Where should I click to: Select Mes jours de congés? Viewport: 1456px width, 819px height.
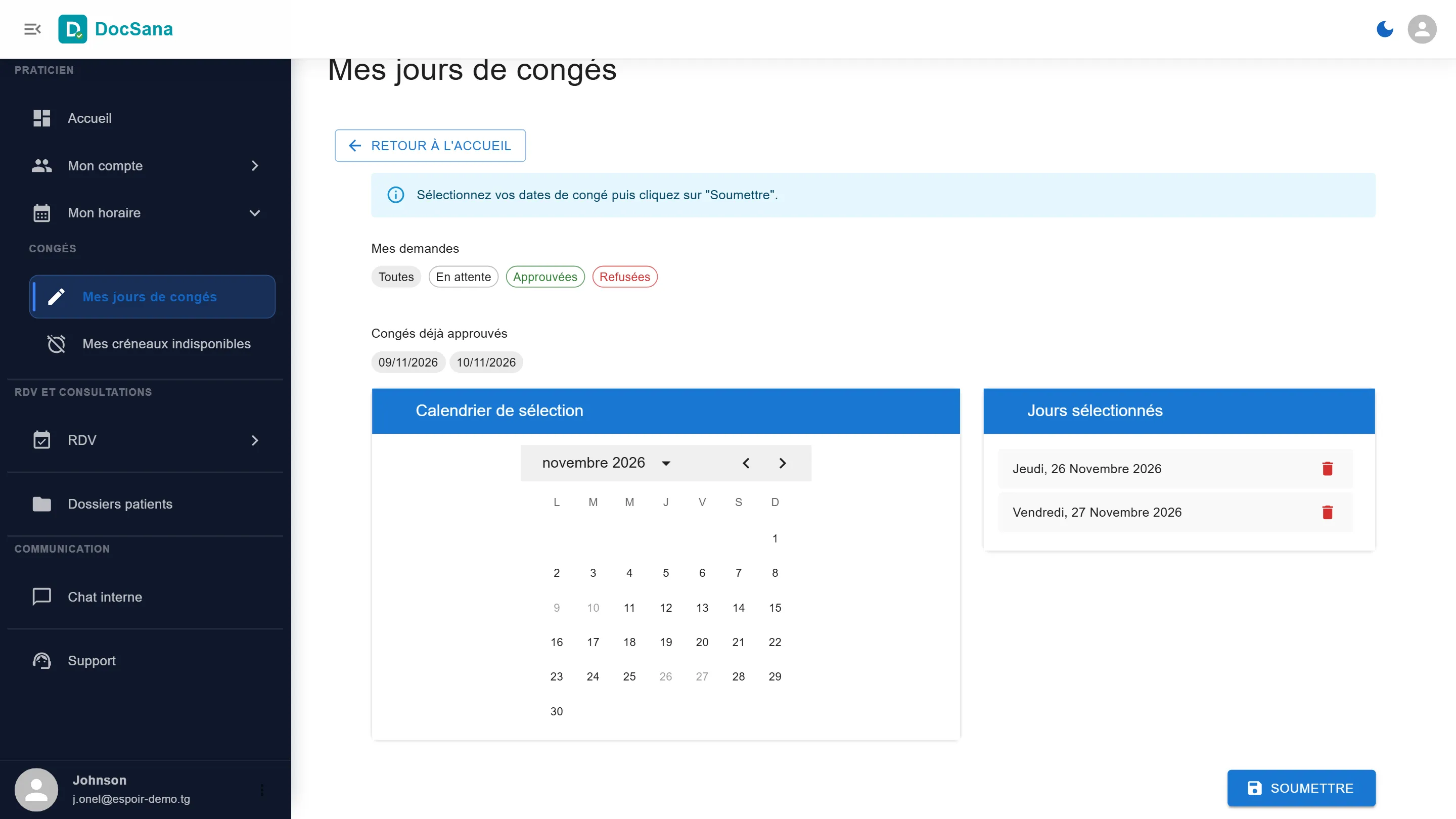(x=152, y=297)
